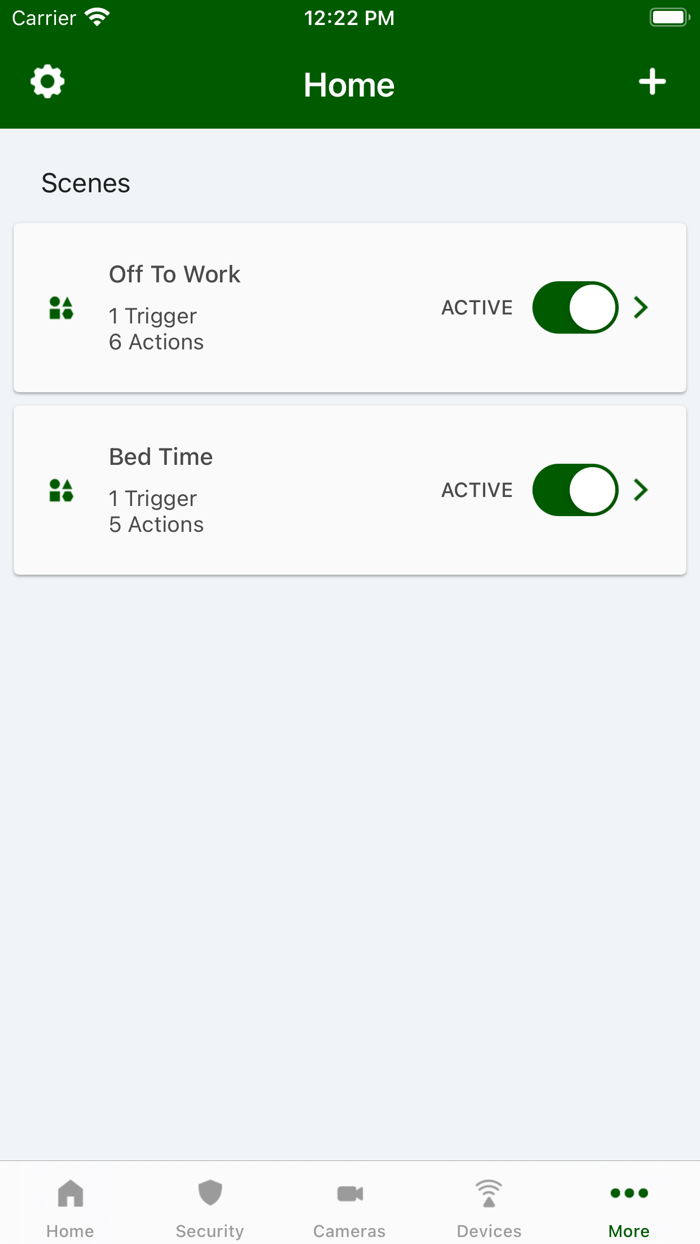
Task: Select the Security shield icon
Action: pyautogui.click(x=209, y=1192)
